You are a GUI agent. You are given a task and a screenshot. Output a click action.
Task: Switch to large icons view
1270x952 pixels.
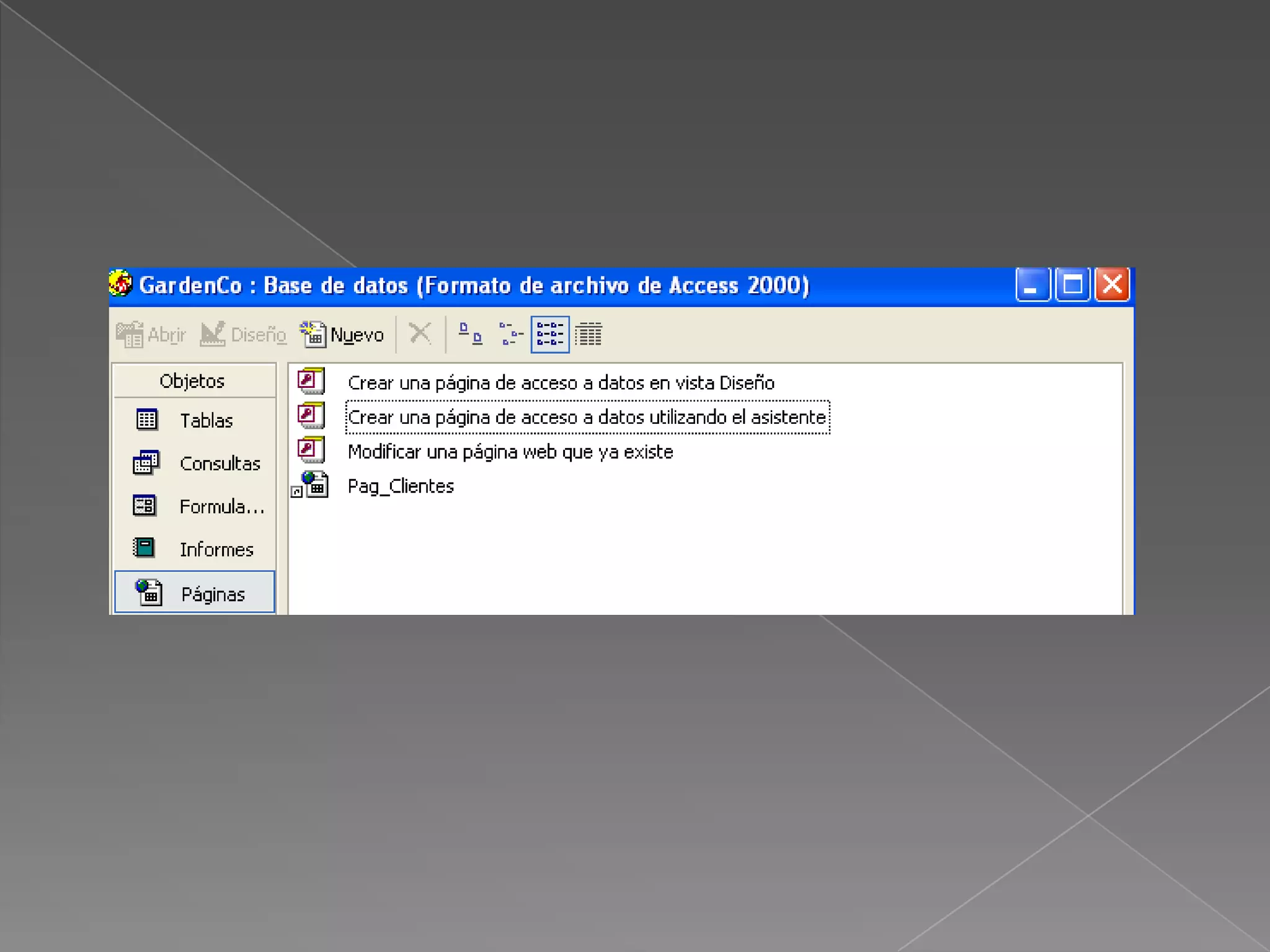click(470, 334)
